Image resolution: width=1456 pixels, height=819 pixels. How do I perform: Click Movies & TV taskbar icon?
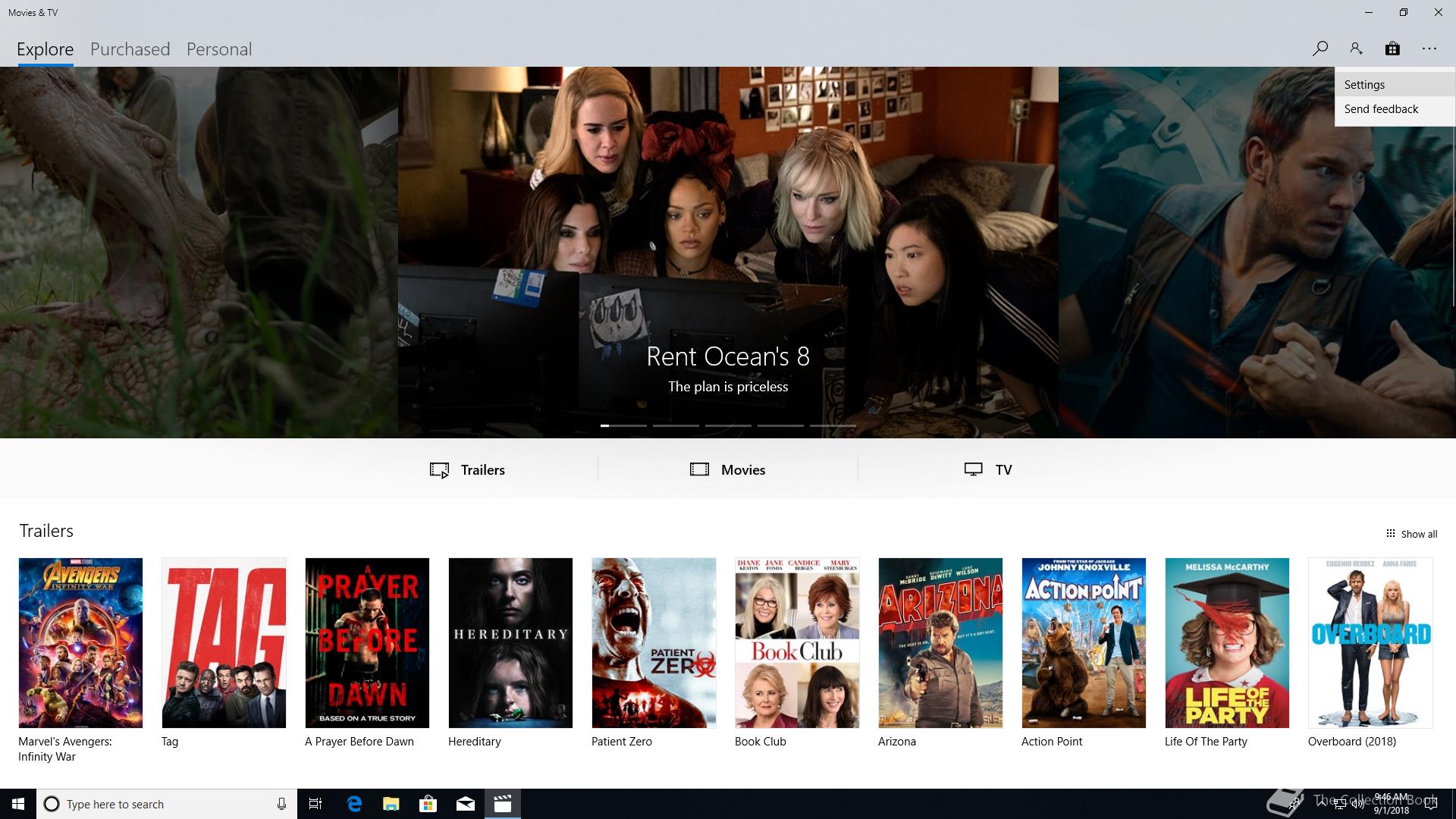503,804
